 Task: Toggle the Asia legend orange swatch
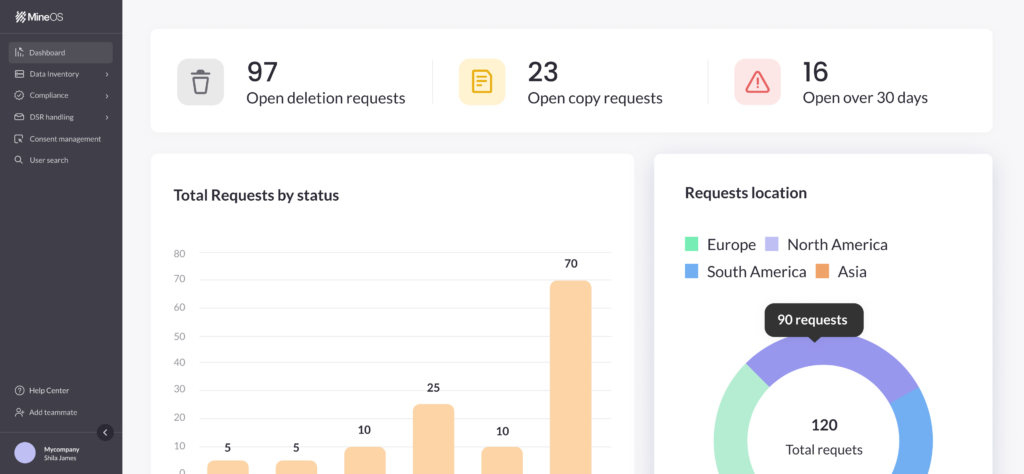822,271
